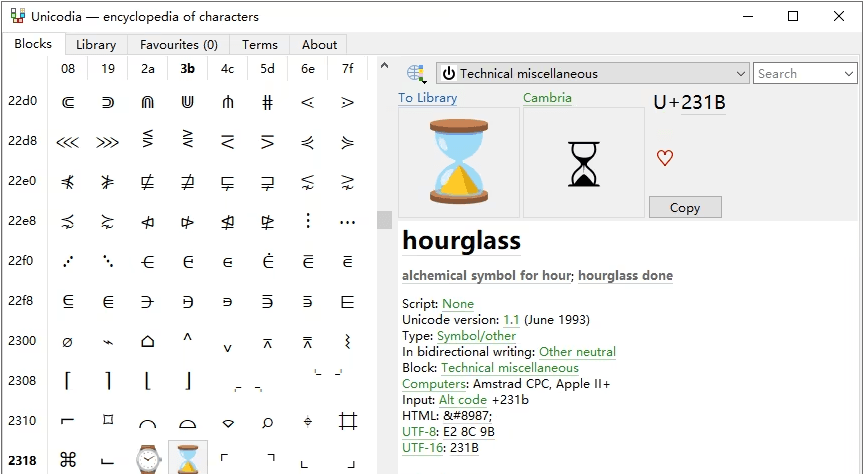863x474 pixels.
Task: Add hourglass to favourites with heart icon
Action: coord(665,158)
